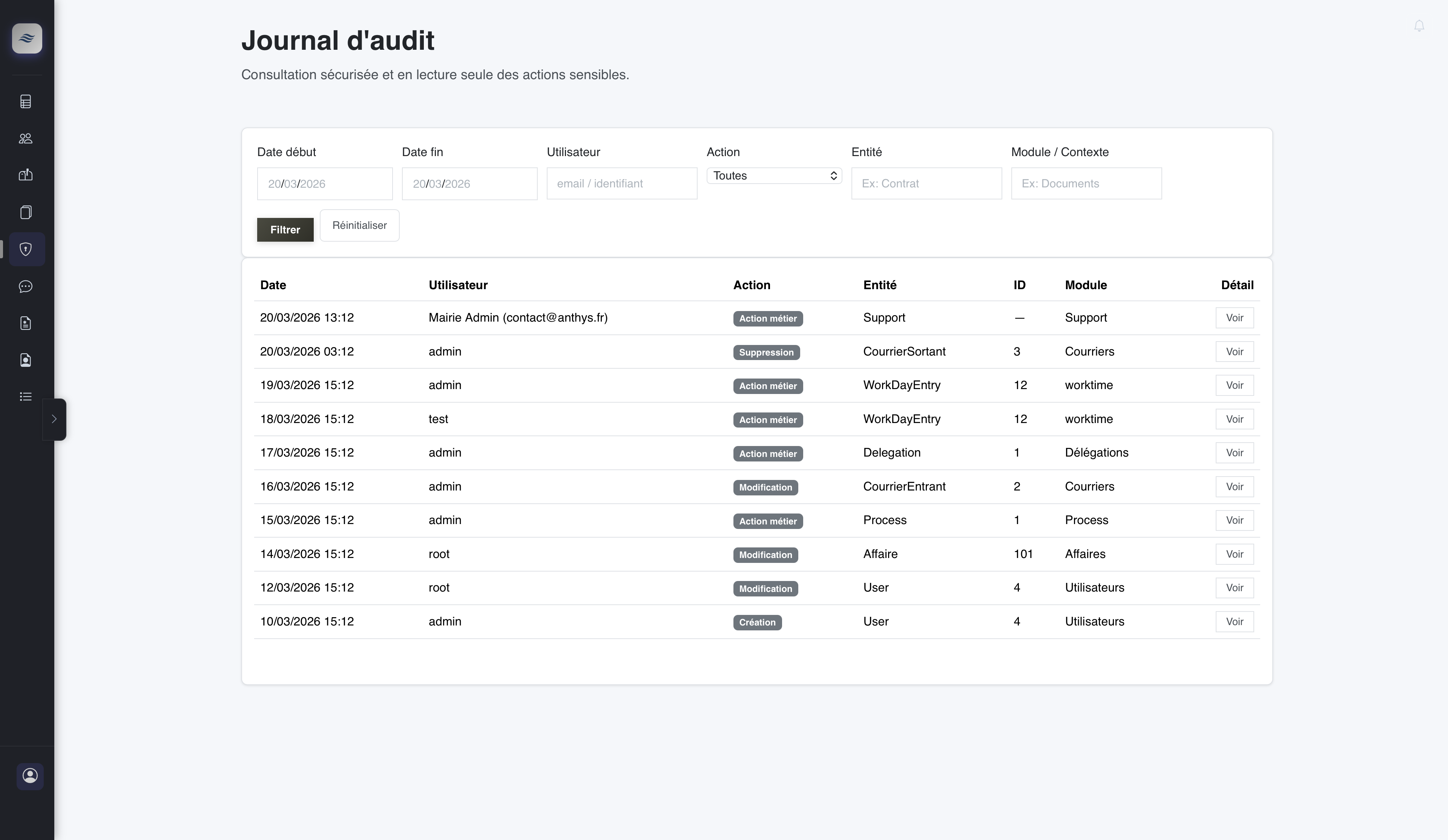The image size is (1448, 840).
Task: Select the shield audit icon in sidebar
Action: point(26,249)
